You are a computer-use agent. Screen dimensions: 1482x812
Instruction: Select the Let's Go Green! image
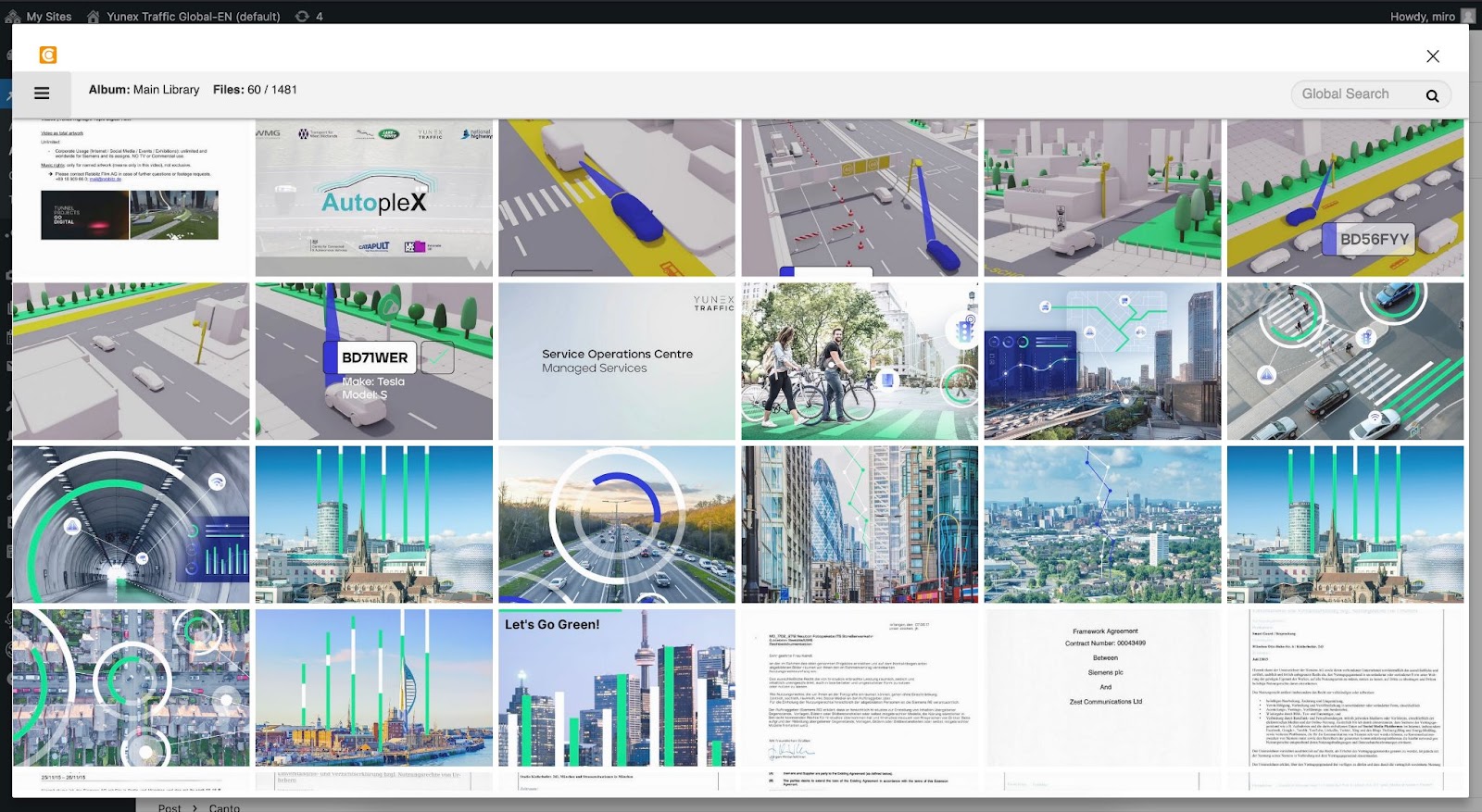617,687
